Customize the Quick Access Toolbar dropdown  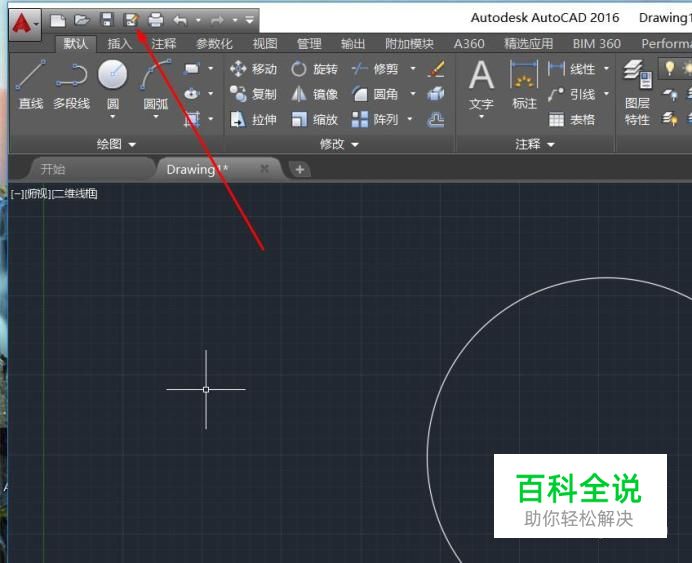(249, 20)
